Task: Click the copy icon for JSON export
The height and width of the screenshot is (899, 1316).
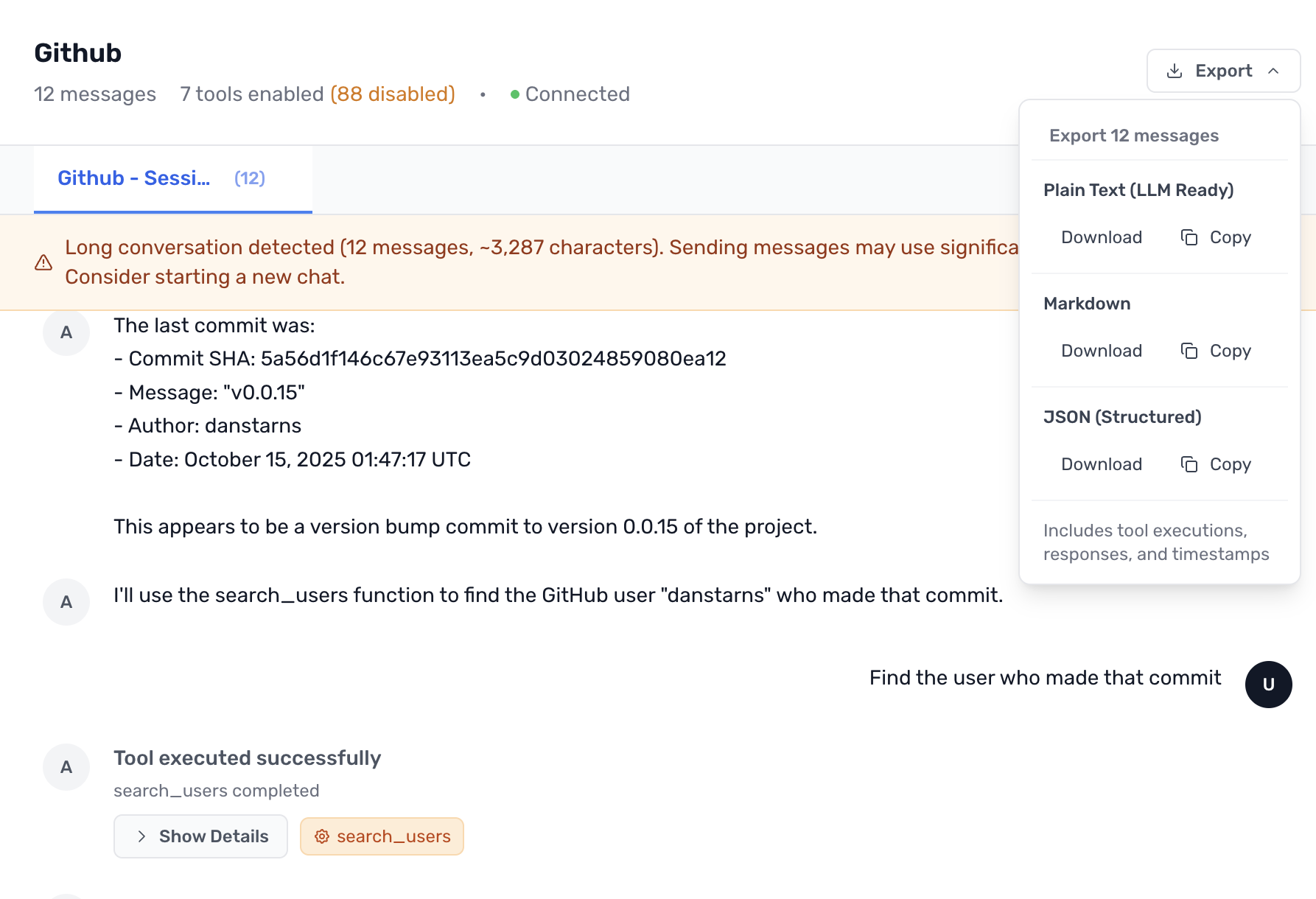Action: coord(1189,464)
